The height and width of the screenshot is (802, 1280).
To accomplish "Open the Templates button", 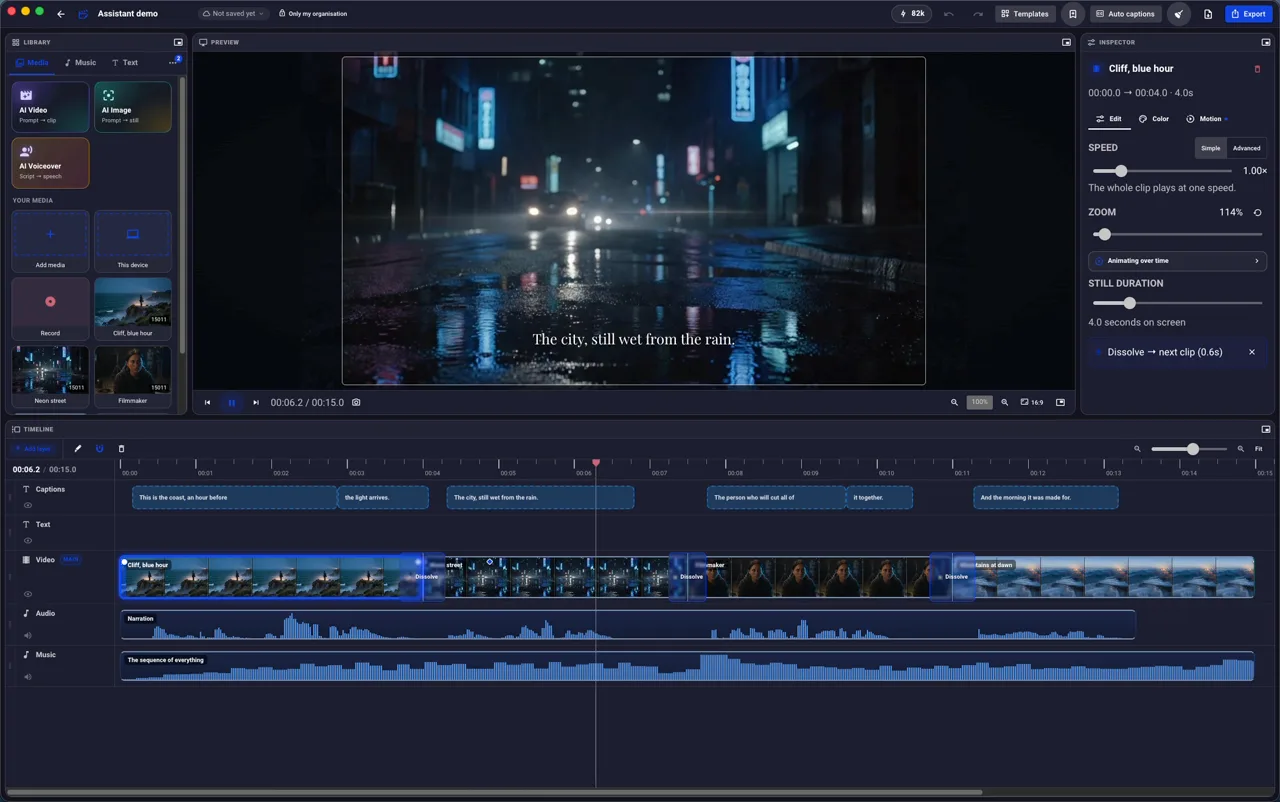I will point(1025,14).
